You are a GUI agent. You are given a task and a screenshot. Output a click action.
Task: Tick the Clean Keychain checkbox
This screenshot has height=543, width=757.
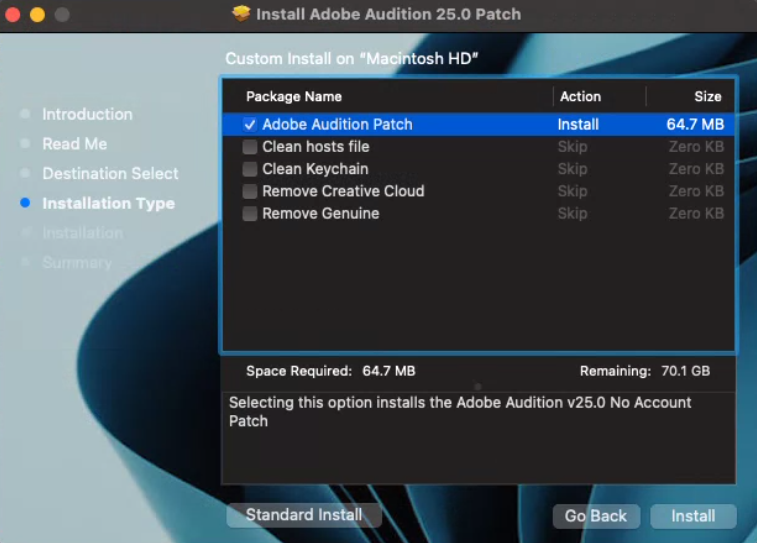click(250, 169)
